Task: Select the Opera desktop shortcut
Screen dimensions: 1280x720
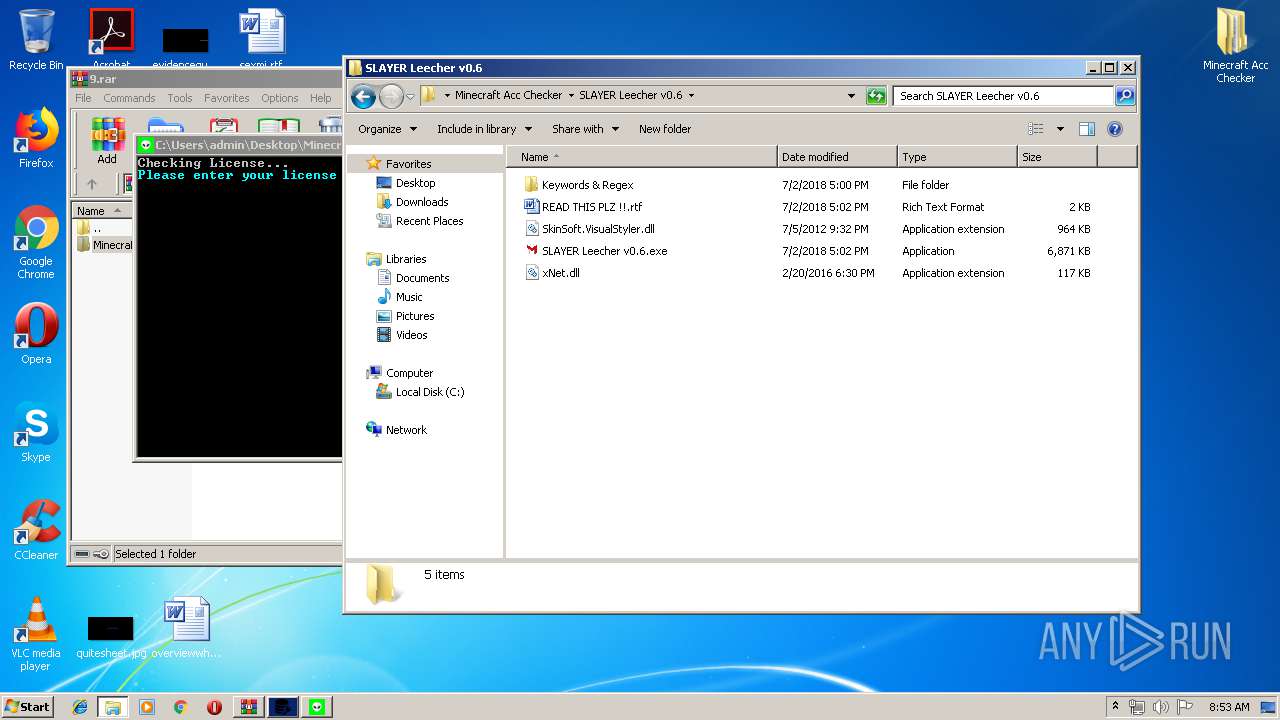Action: (x=36, y=334)
